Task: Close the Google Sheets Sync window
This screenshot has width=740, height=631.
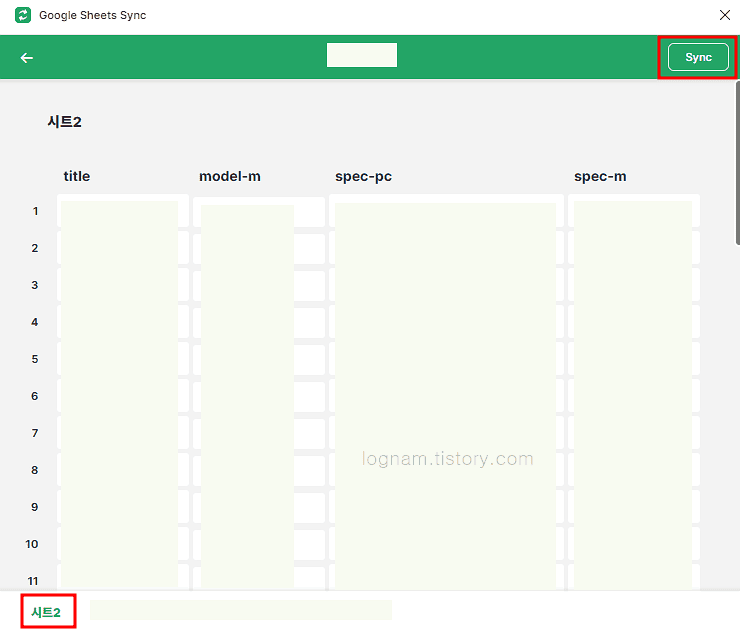Action: click(x=725, y=15)
